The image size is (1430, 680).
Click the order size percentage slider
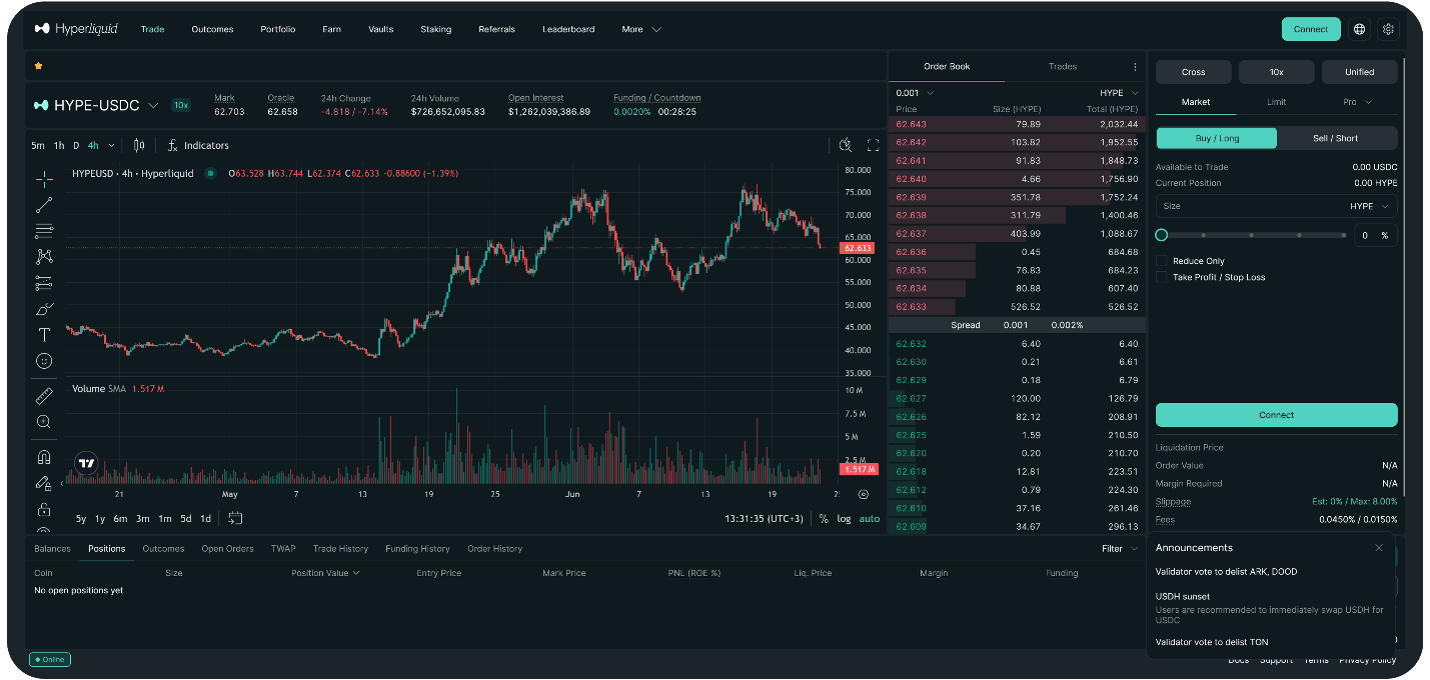click(1253, 235)
